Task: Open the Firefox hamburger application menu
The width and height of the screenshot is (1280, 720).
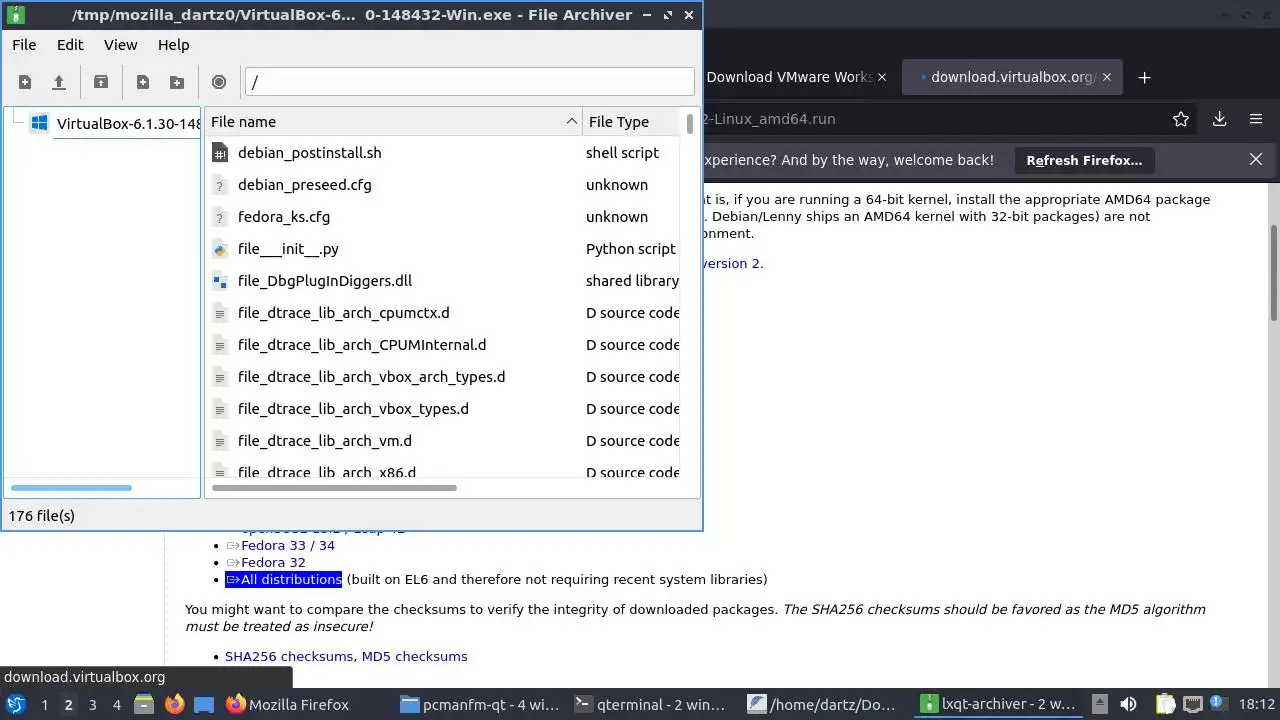Action: tap(1256, 119)
